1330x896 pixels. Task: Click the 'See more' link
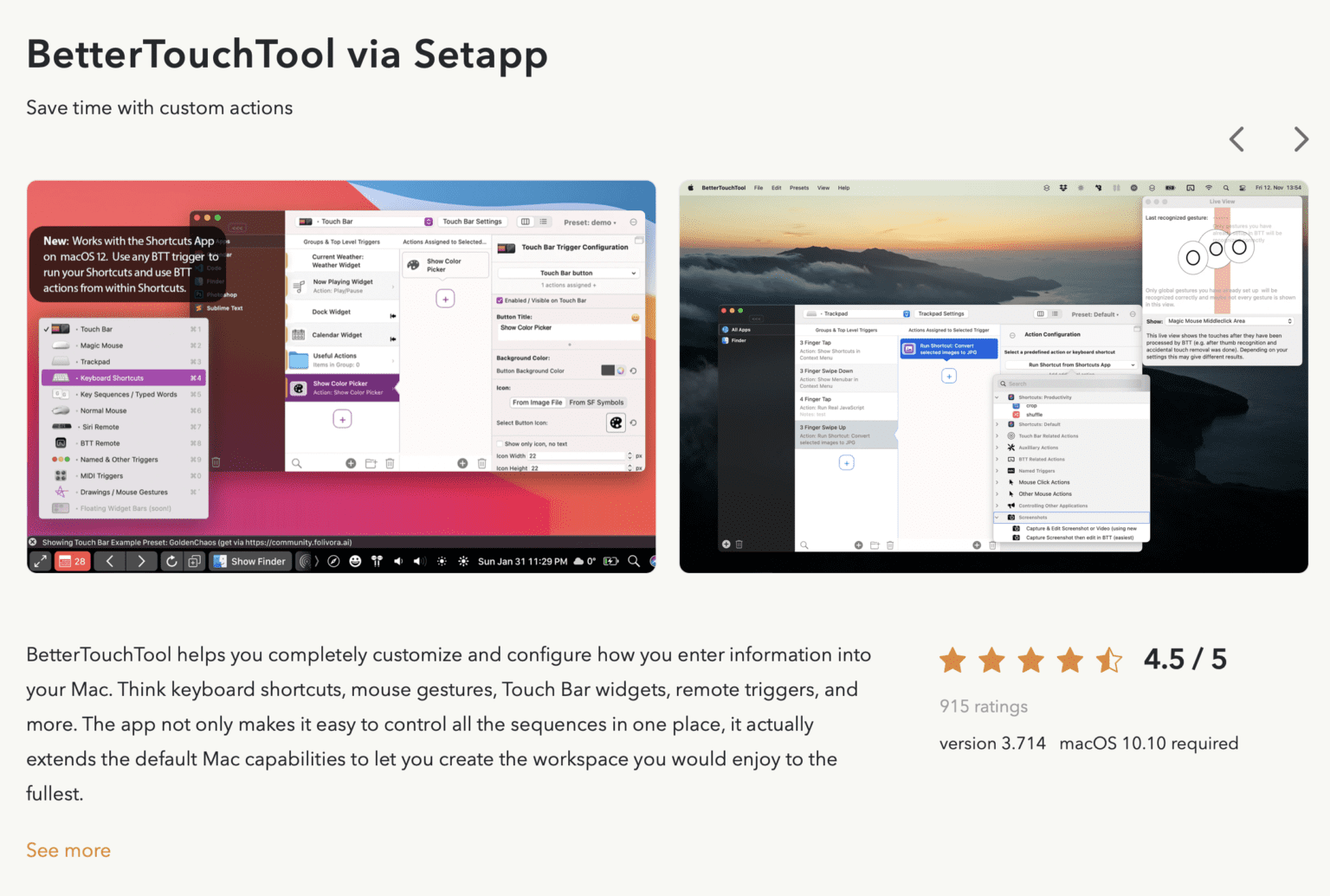click(68, 850)
